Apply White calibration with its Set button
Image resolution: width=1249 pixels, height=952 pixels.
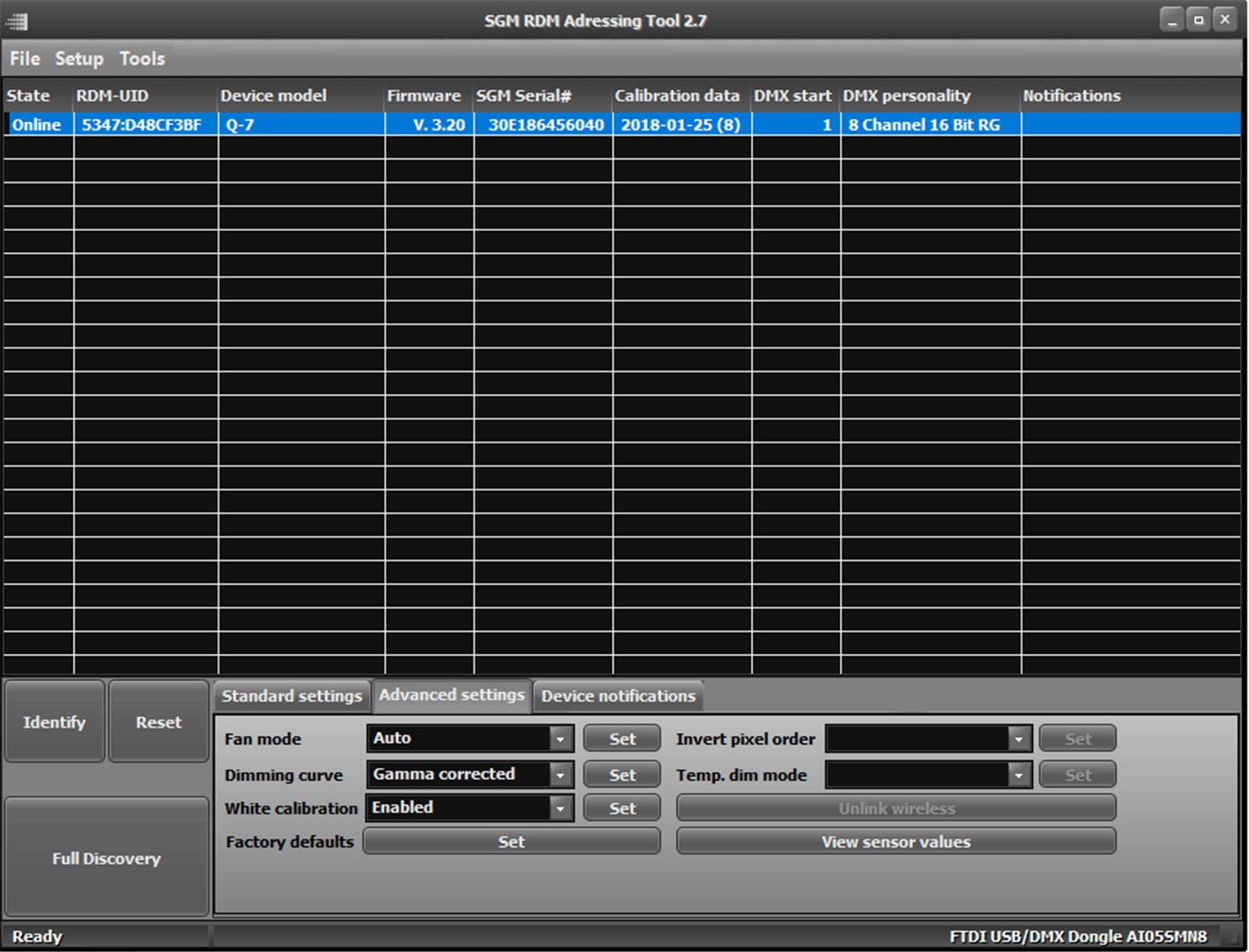pyautogui.click(x=621, y=807)
